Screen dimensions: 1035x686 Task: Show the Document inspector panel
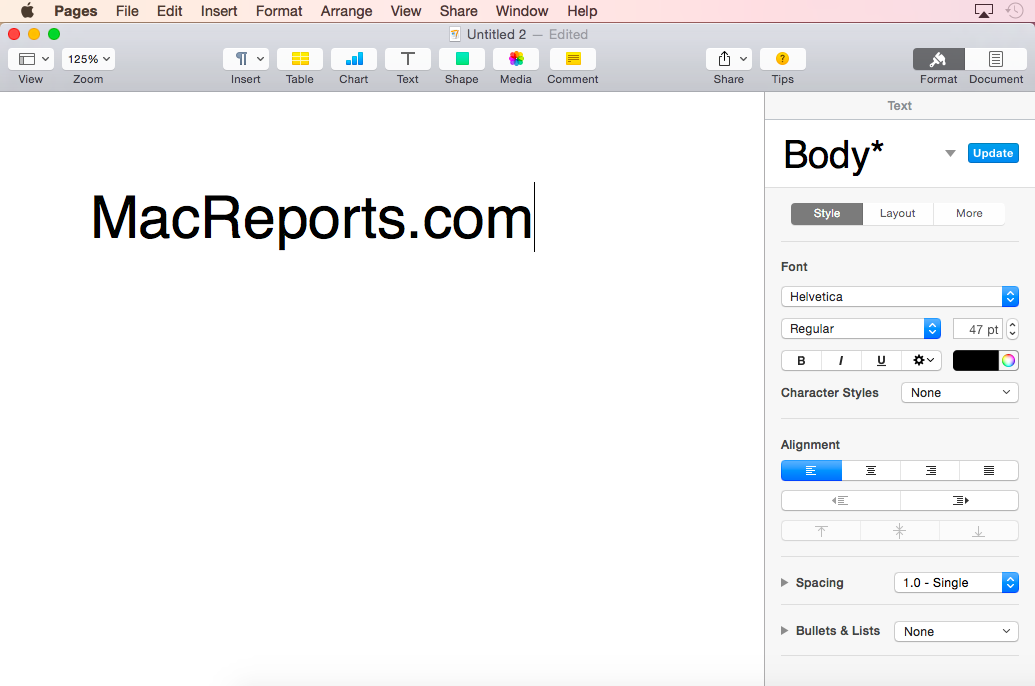996,59
